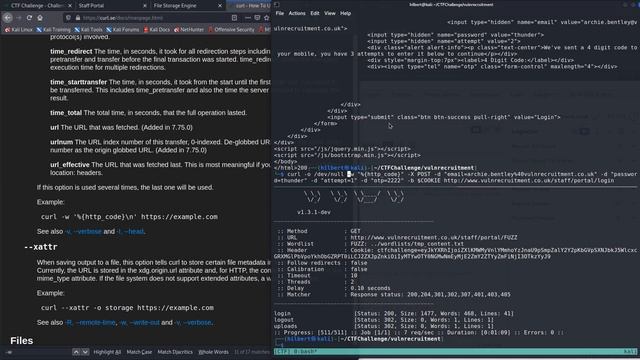Switch to CTF Challenge browser tab

37,6
